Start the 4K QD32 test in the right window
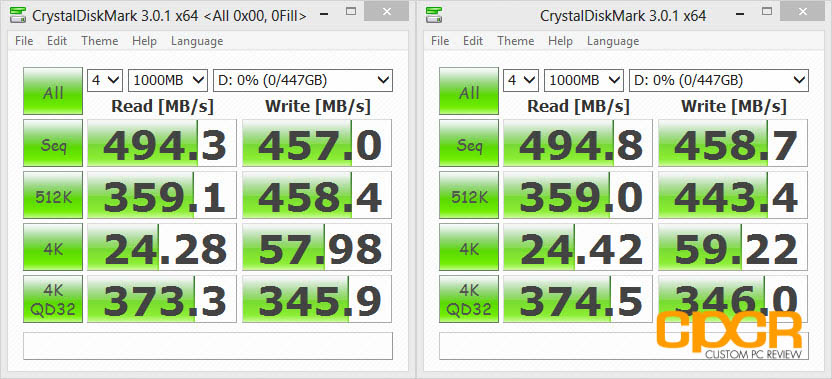The height and width of the screenshot is (379, 832). pos(469,299)
